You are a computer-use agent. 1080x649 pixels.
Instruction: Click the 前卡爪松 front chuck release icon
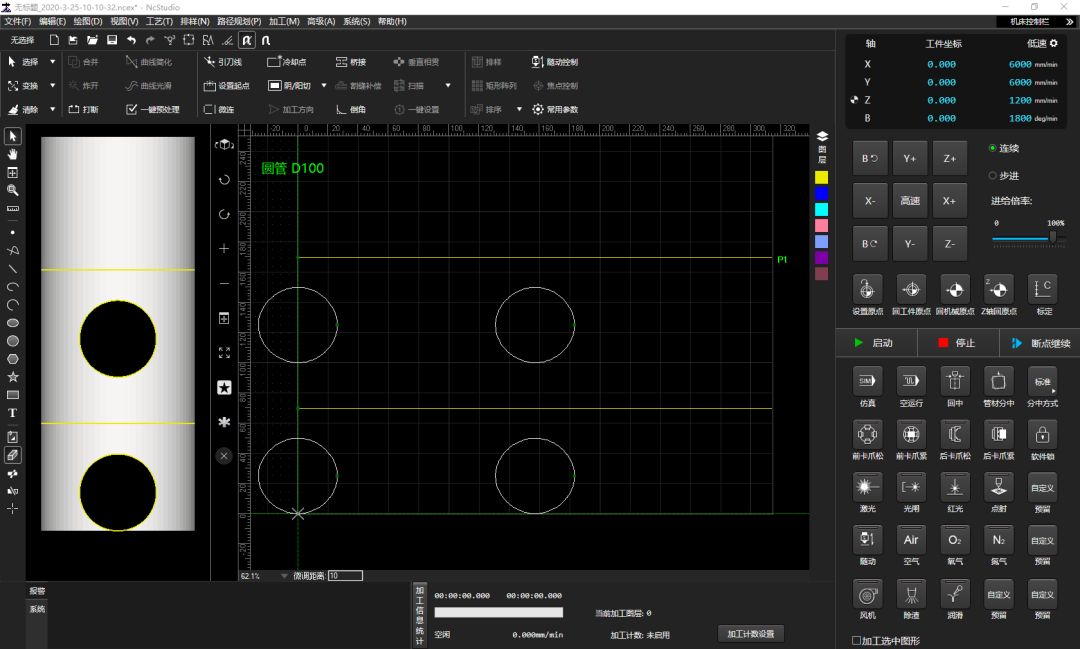tap(867, 434)
